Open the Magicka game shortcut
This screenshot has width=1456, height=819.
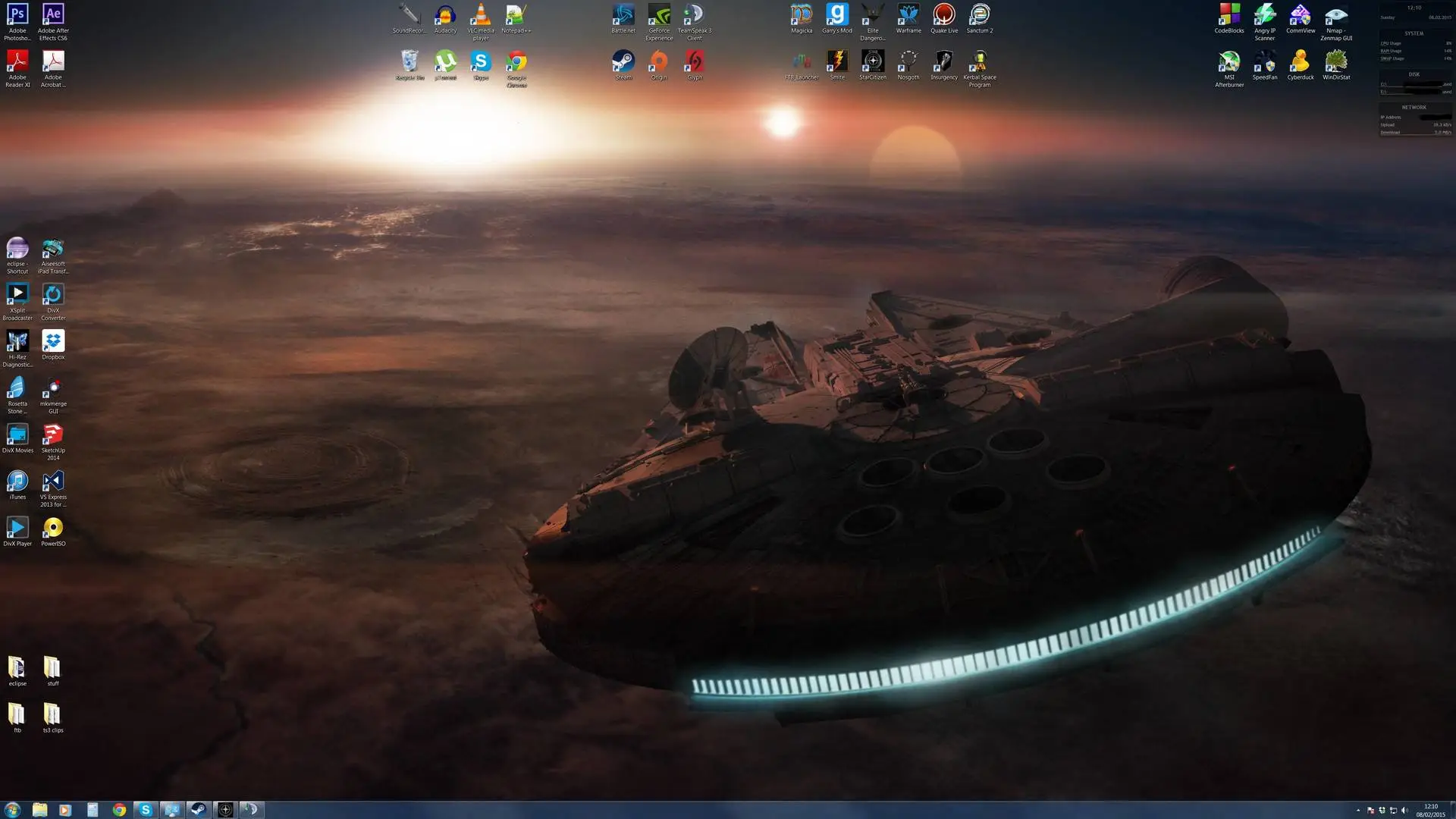[x=802, y=19]
